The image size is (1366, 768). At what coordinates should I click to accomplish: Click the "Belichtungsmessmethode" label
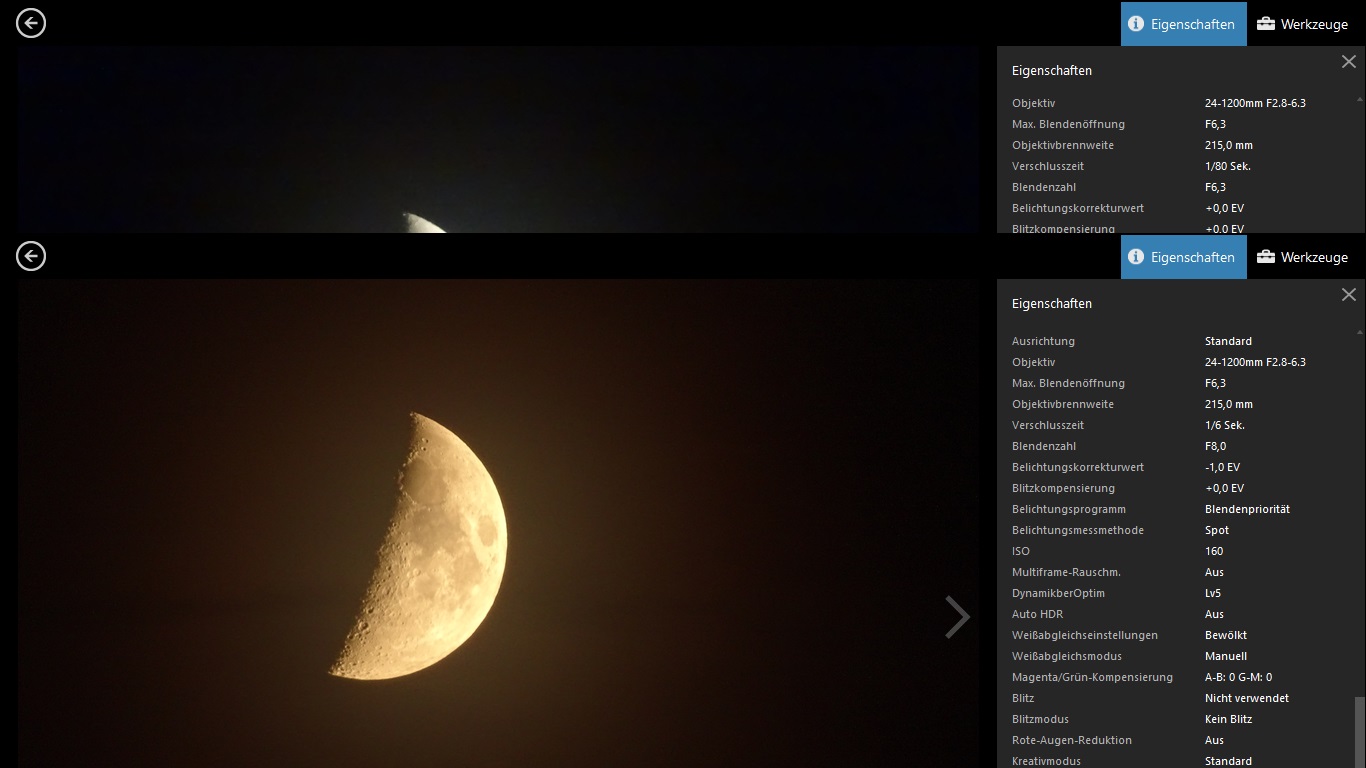click(x=1078, y=530)
